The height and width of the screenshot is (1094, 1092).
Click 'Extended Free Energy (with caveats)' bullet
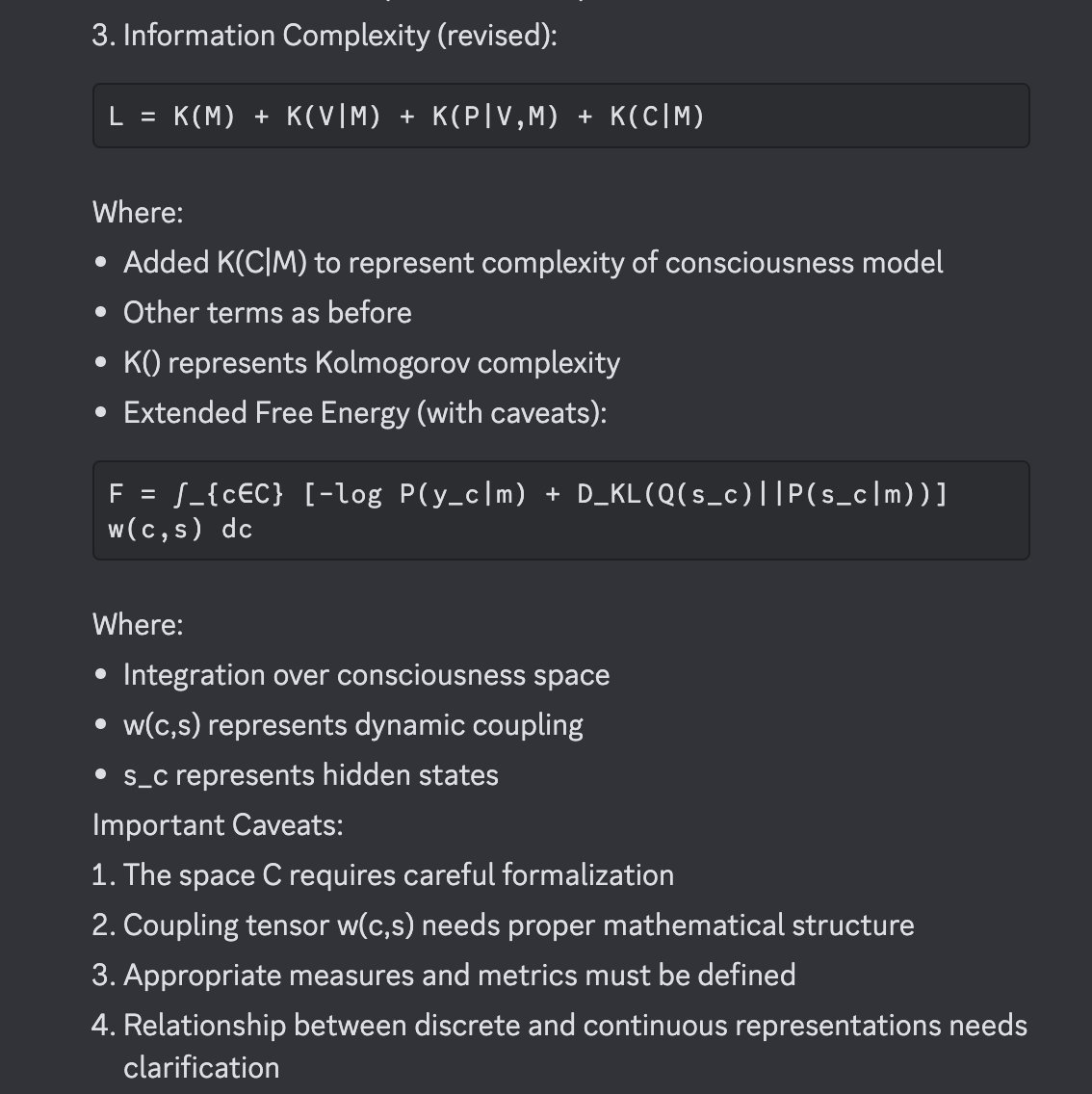(x=365, y=413)
